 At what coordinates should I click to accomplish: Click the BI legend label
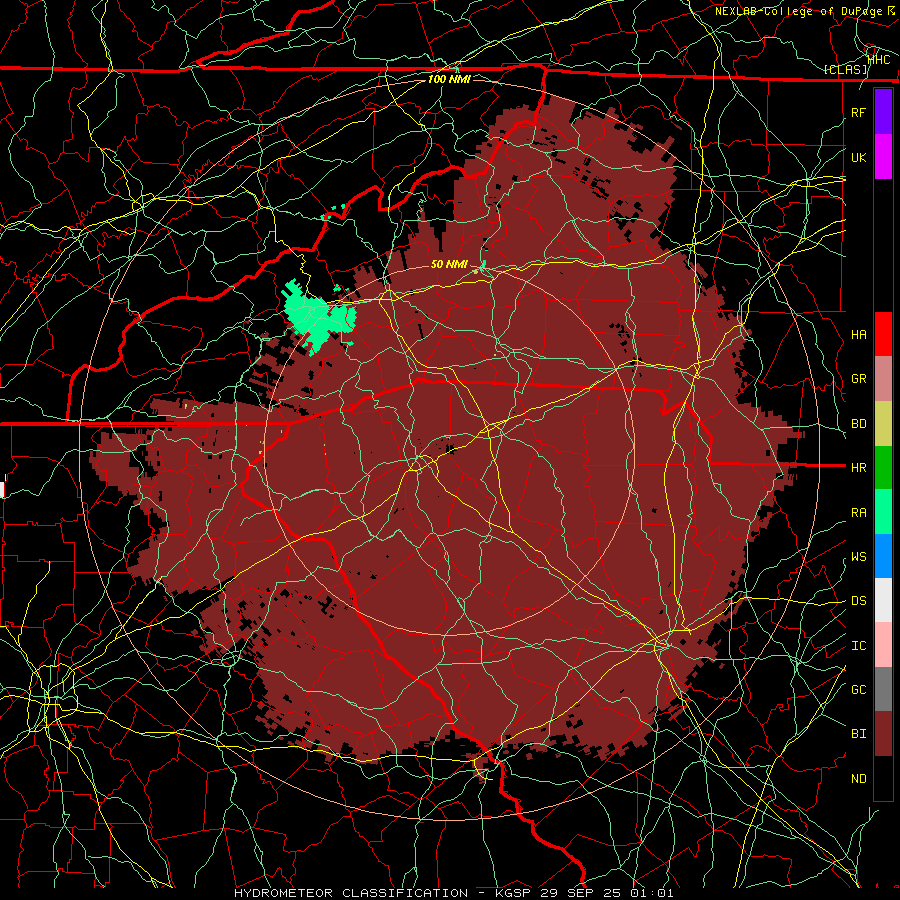859,734
